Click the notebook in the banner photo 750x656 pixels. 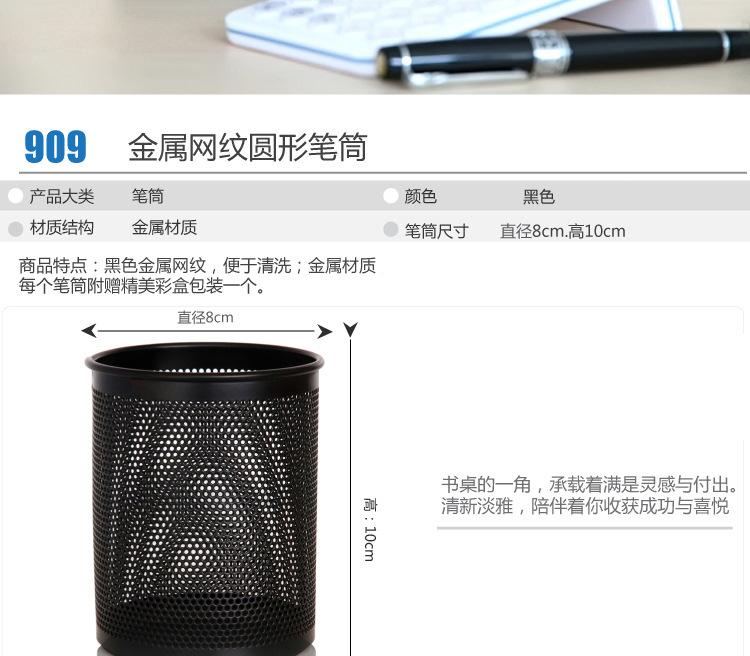450,31
